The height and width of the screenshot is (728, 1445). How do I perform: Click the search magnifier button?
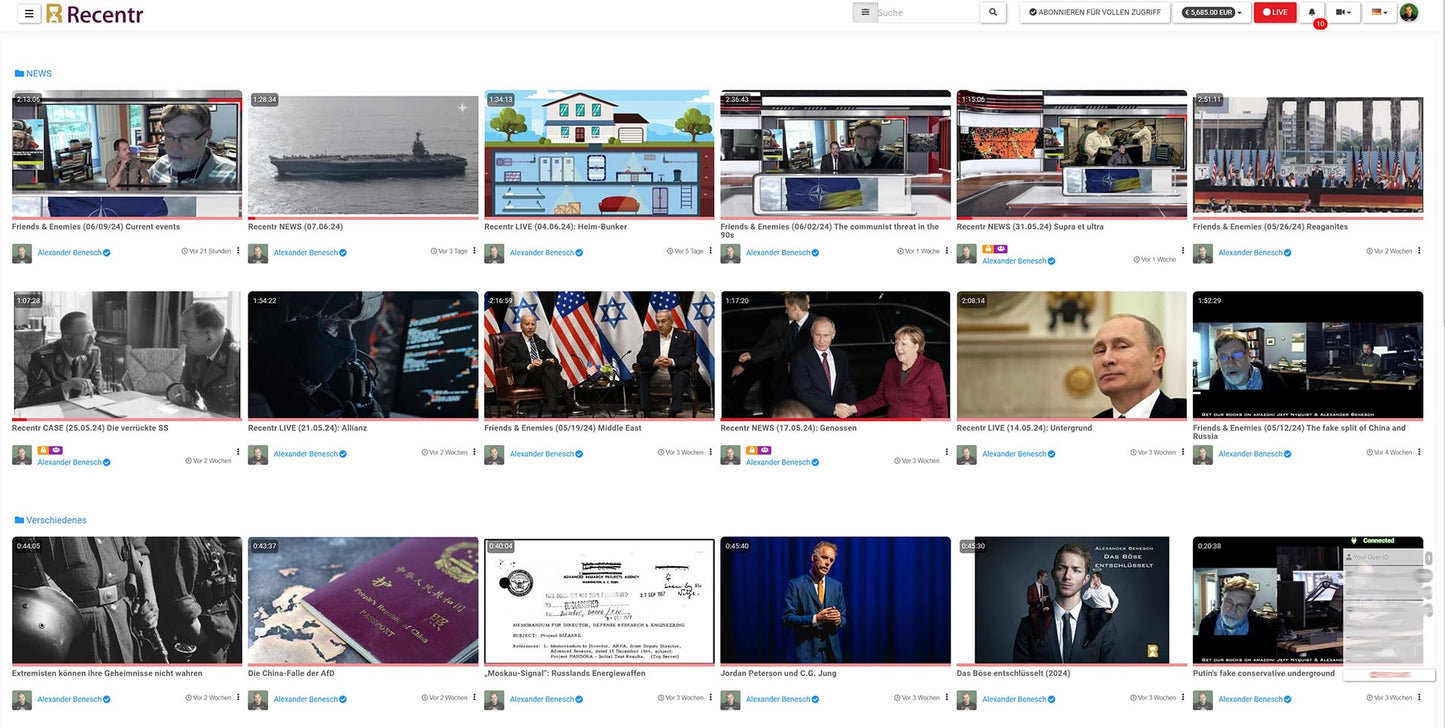point(992,13)
